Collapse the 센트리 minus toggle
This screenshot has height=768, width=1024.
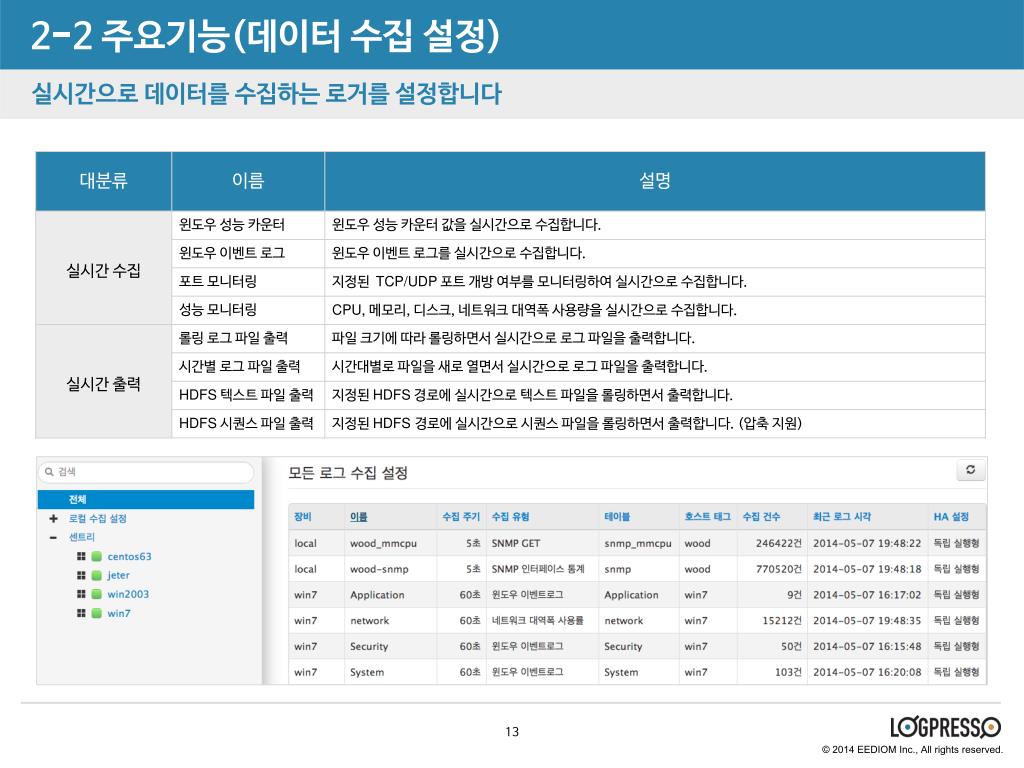(54, 537)
